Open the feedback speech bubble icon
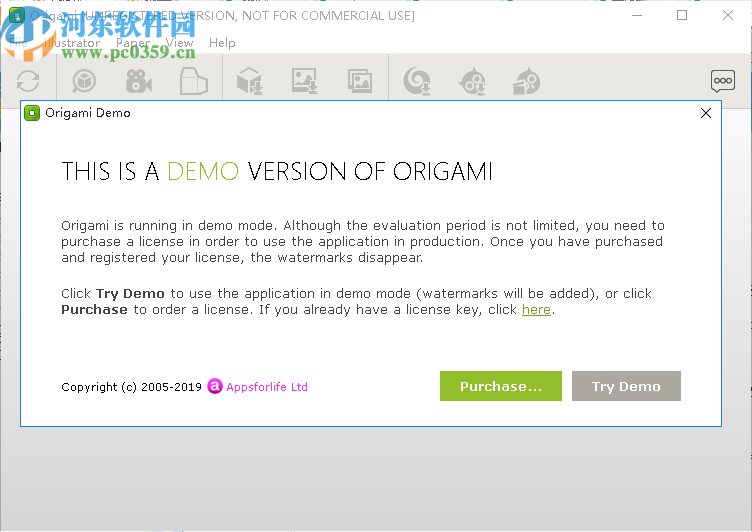Image resolution: width=752 pixels, height=532 pixels. [x=723, y=81]
